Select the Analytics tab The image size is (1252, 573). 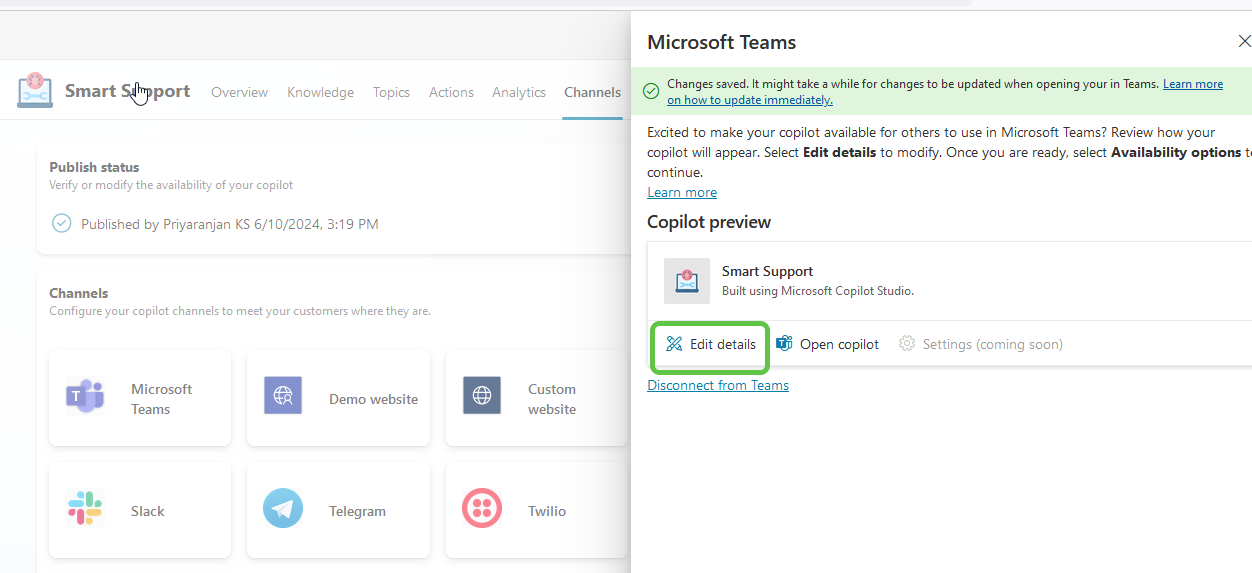(518, 92)
